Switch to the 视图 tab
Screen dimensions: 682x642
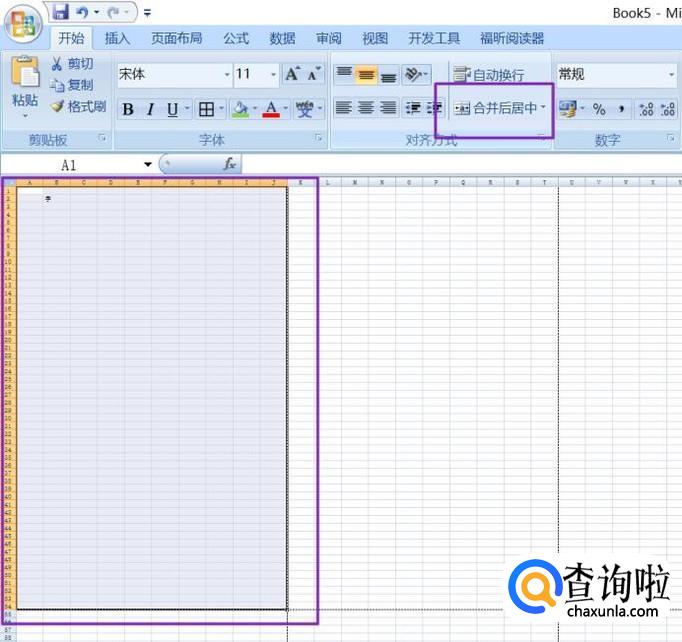pyautogui.click(x=375, y=38)
